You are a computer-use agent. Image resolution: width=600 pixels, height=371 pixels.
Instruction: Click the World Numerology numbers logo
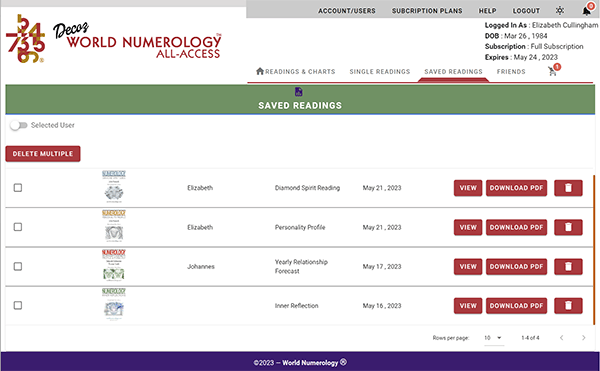point(25,38)
